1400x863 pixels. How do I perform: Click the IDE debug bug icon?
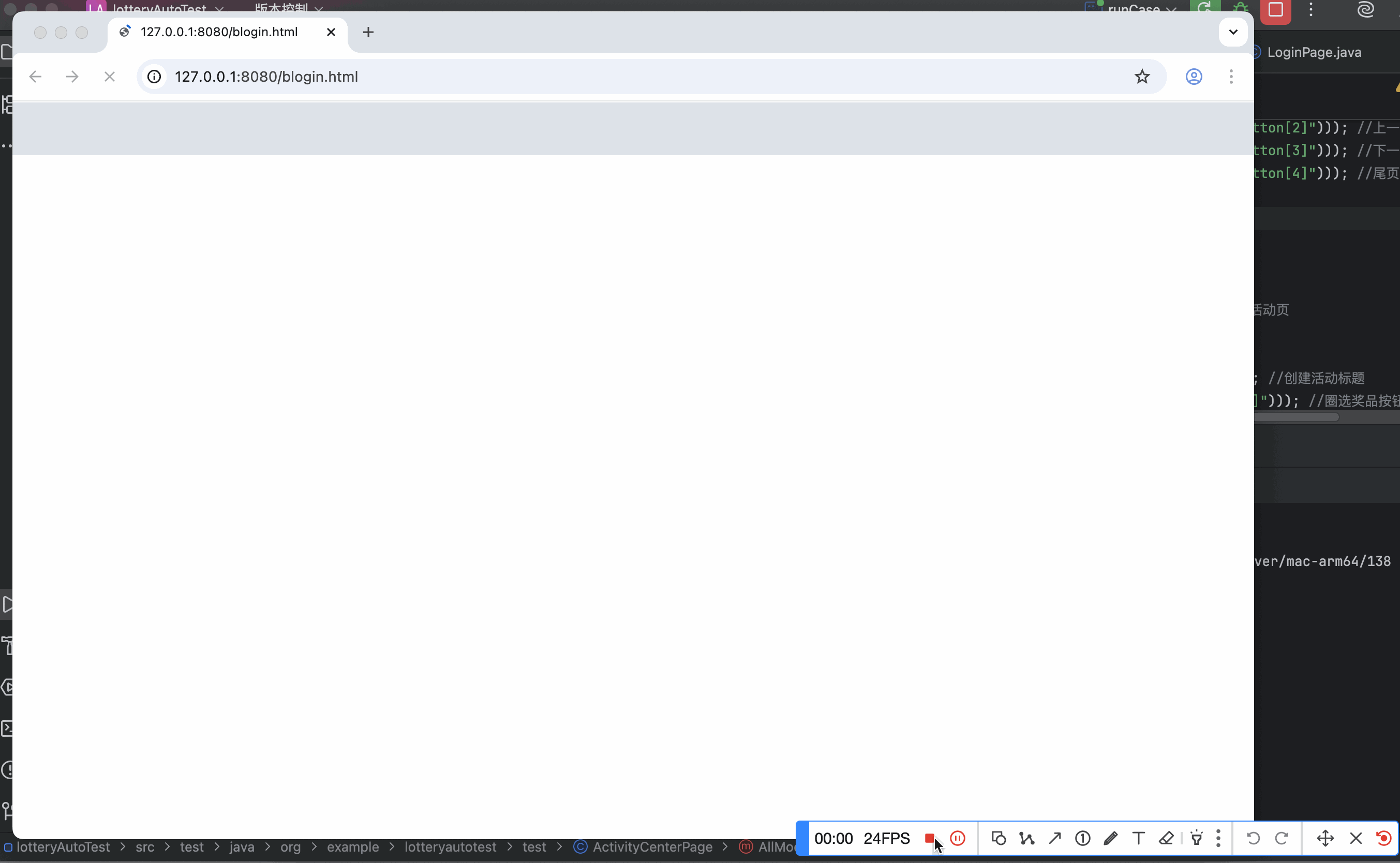click(1240, 9)
